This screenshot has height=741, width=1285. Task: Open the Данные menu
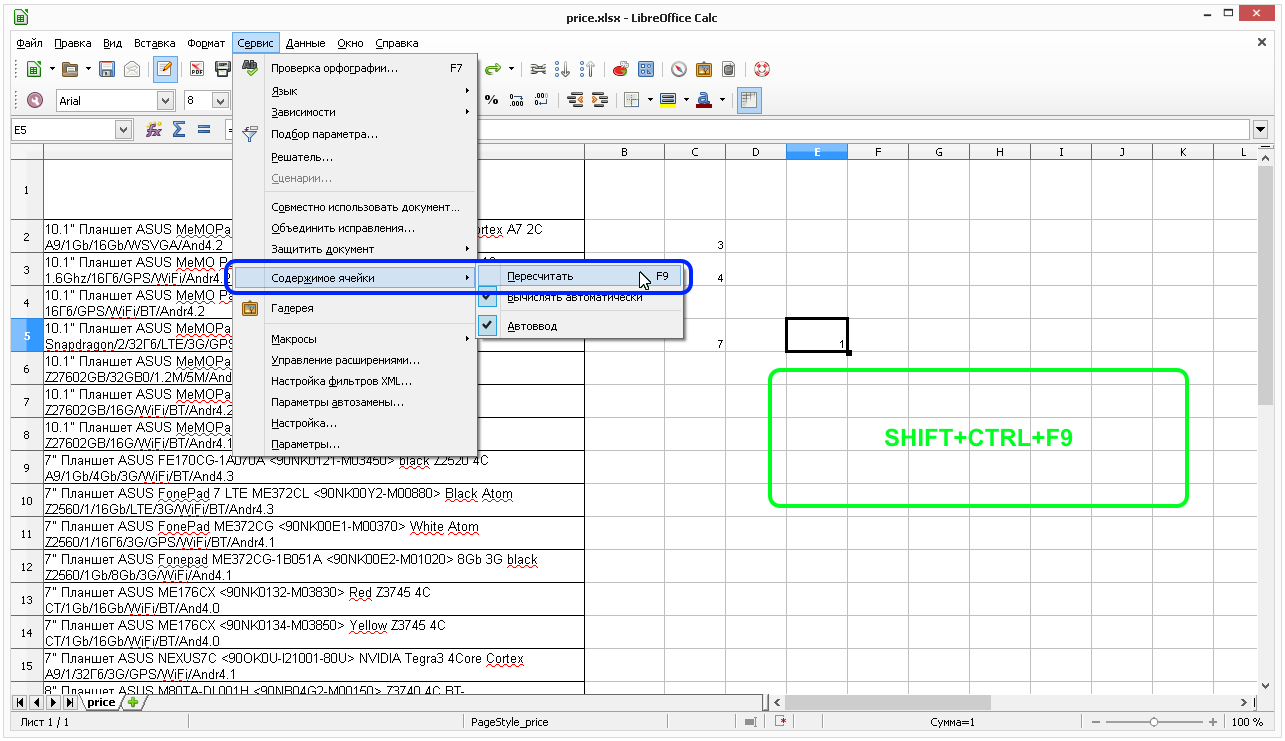(305, 43)
